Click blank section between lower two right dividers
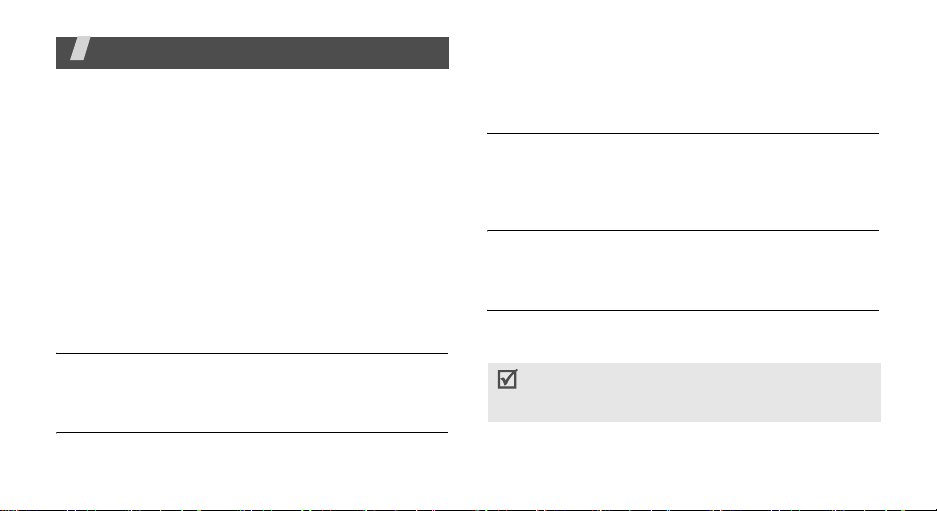This screenshot has width=937, height=511. pos(683,270)
